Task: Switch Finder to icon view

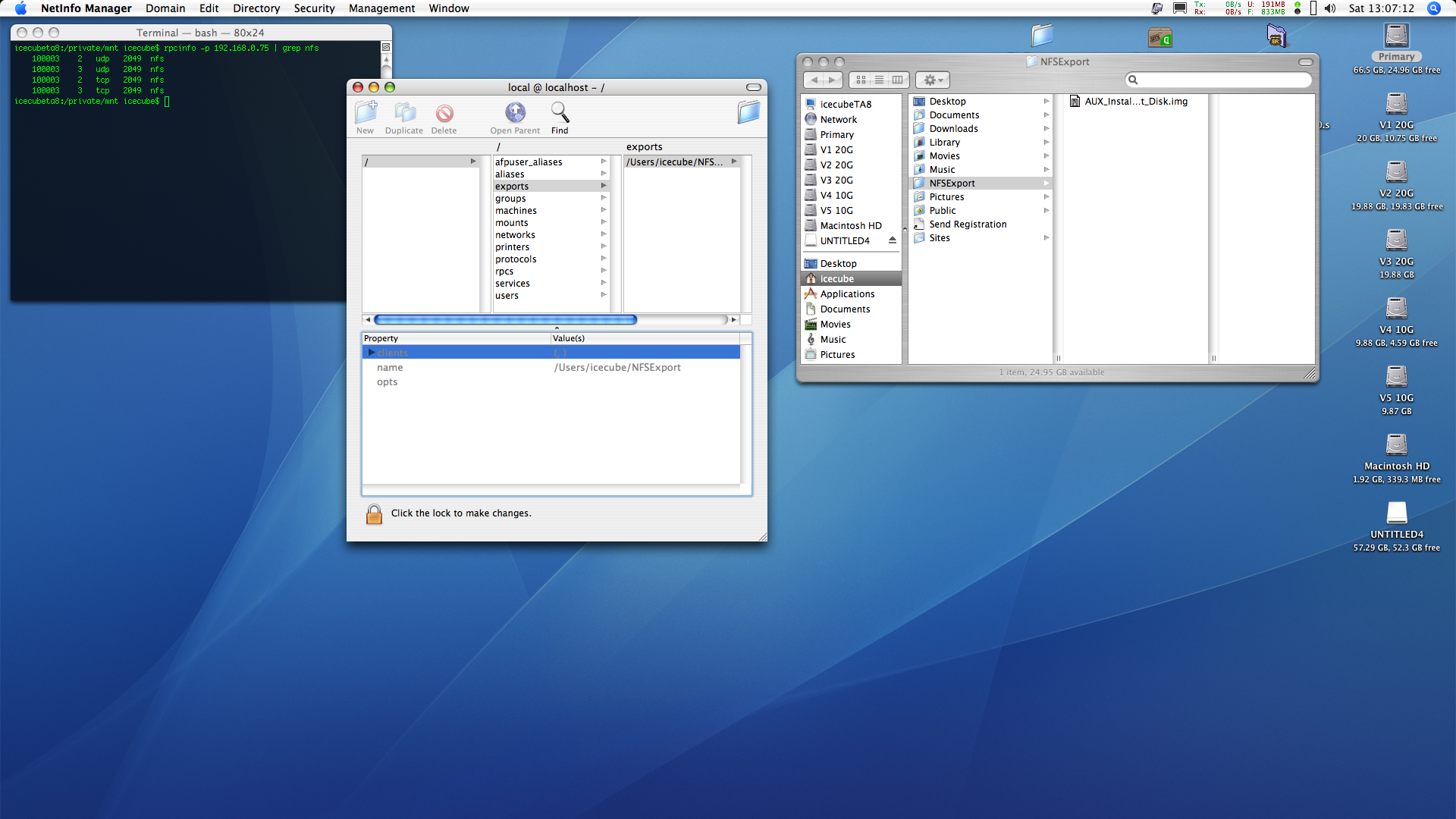Action: tap(861, 80)
